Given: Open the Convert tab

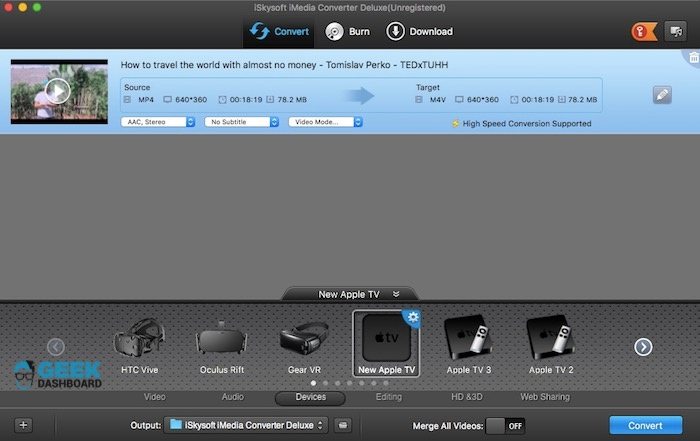Looking at the screenshot, I should pos(279,32).
